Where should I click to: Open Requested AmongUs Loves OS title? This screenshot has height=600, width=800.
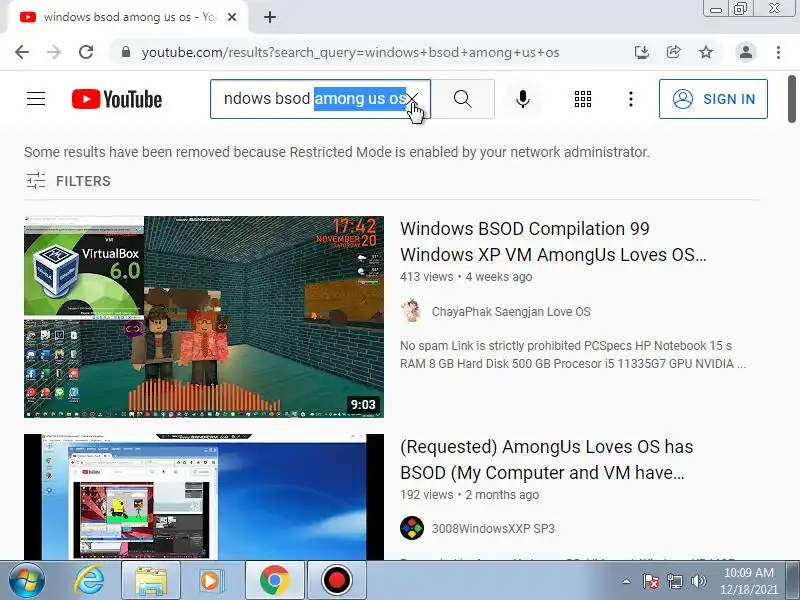point(546,460)
